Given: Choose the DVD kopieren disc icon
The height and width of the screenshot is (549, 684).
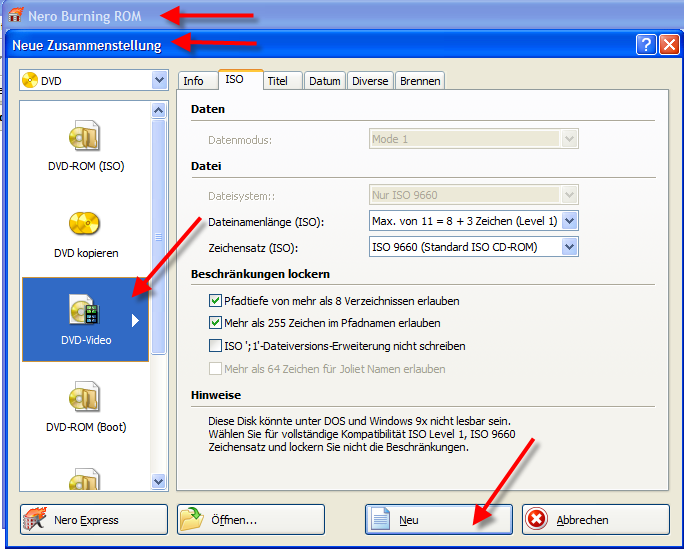Looking at the screenshot, I should pos(85,223).
